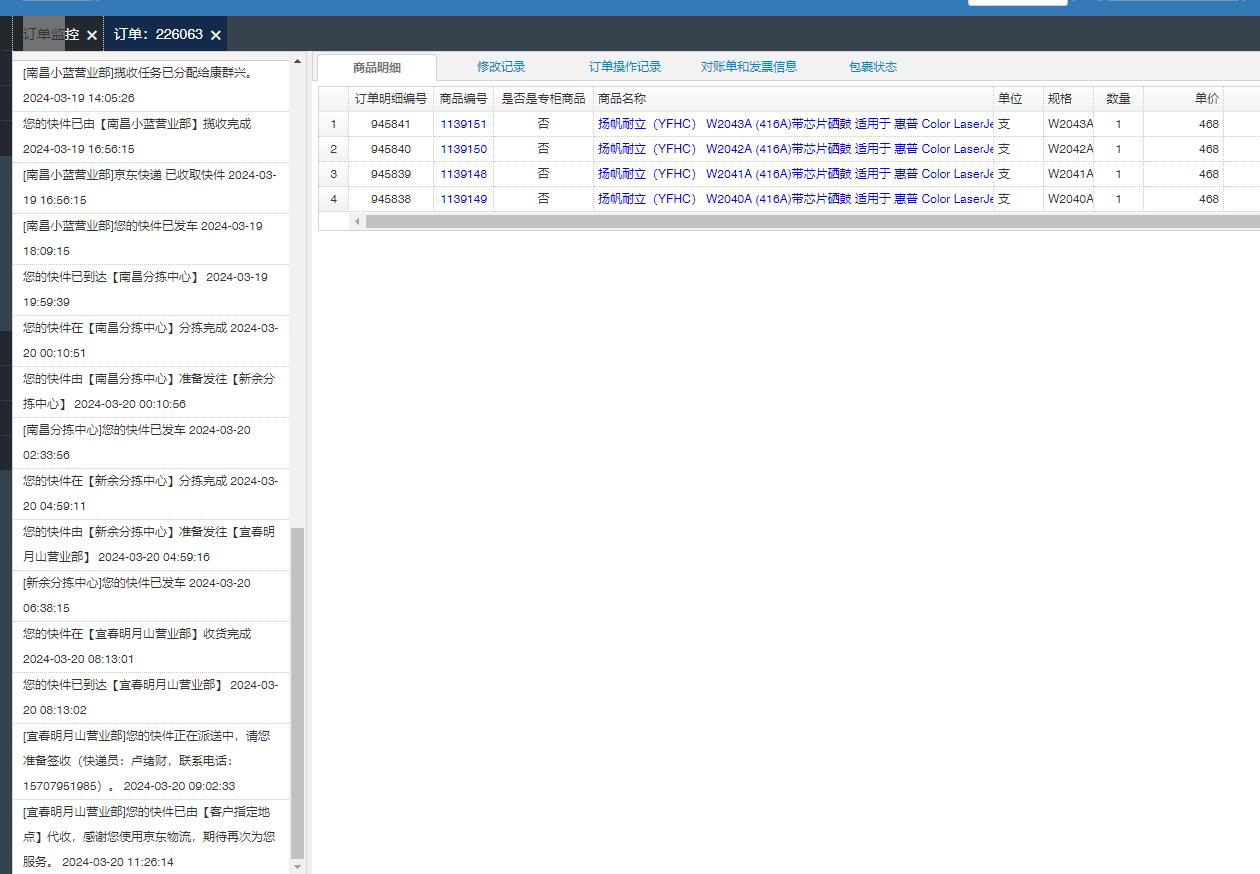Click the 订单明细编号 column header
The height and width of the screenshot is (874, 1260).
pyautogui.click(x=391, y=99)
